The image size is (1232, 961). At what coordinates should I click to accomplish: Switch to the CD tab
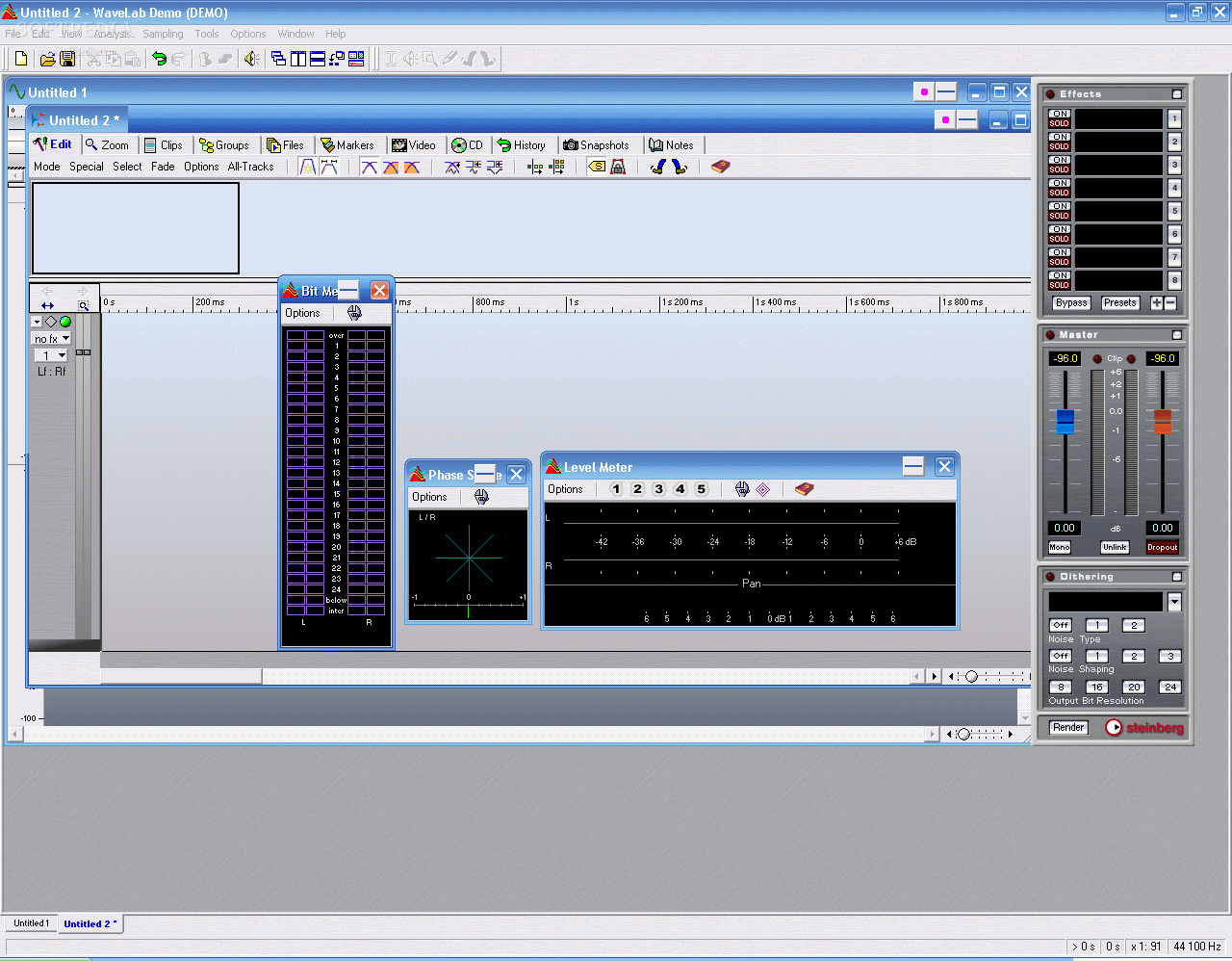pyautogui.click(x=468, y=145)
